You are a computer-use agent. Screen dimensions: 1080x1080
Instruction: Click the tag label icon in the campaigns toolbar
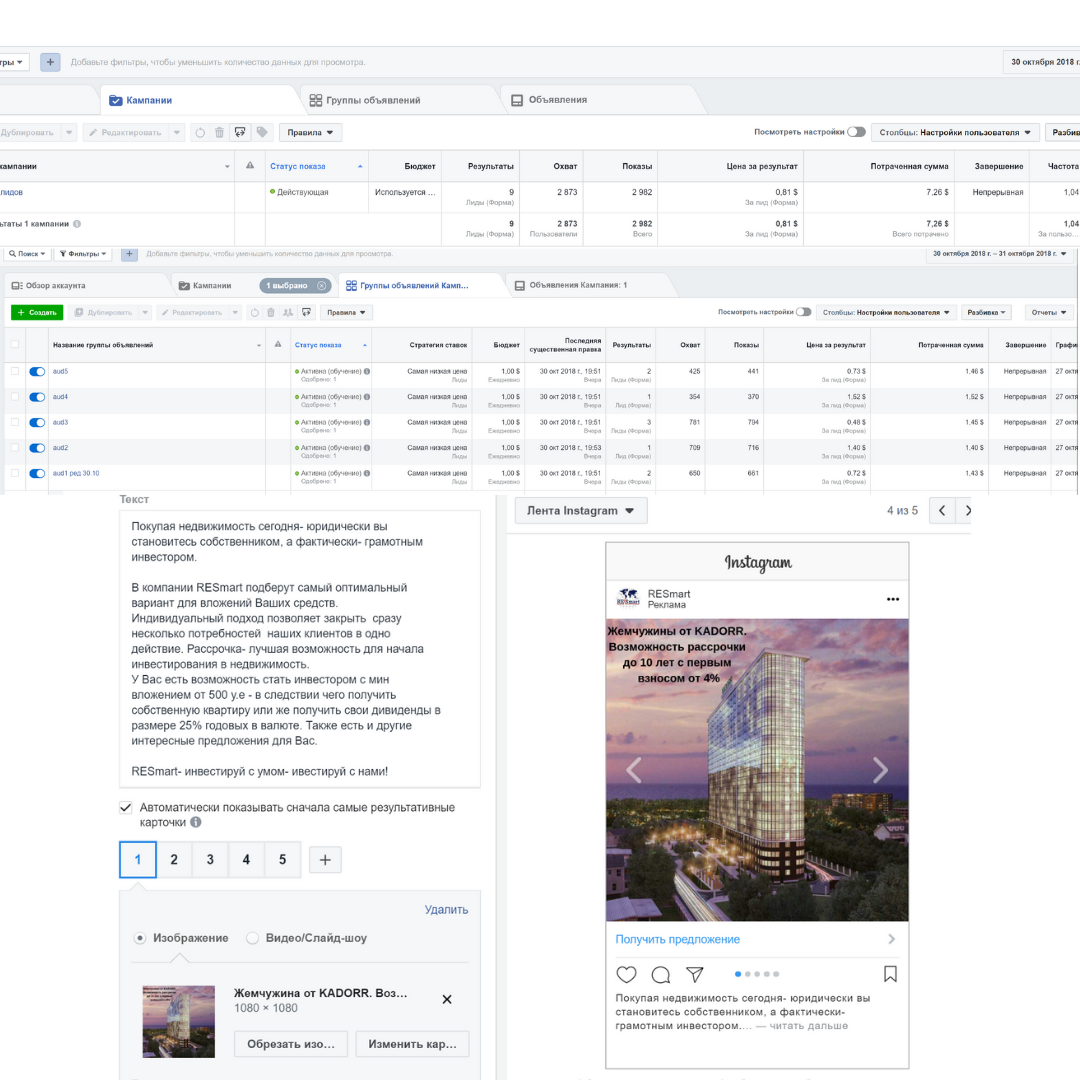pos(262,132)
